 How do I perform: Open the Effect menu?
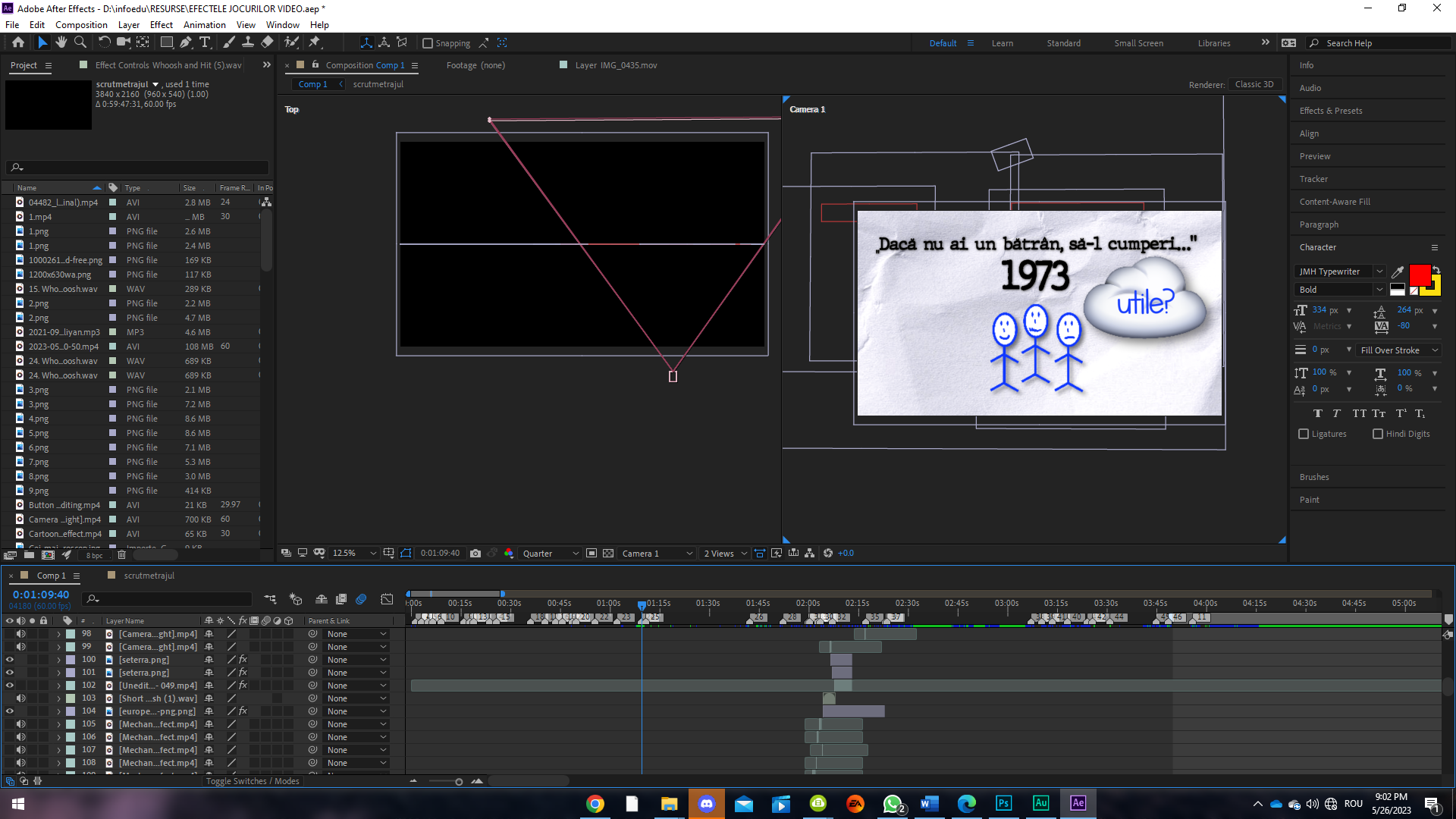click(162, 25)
